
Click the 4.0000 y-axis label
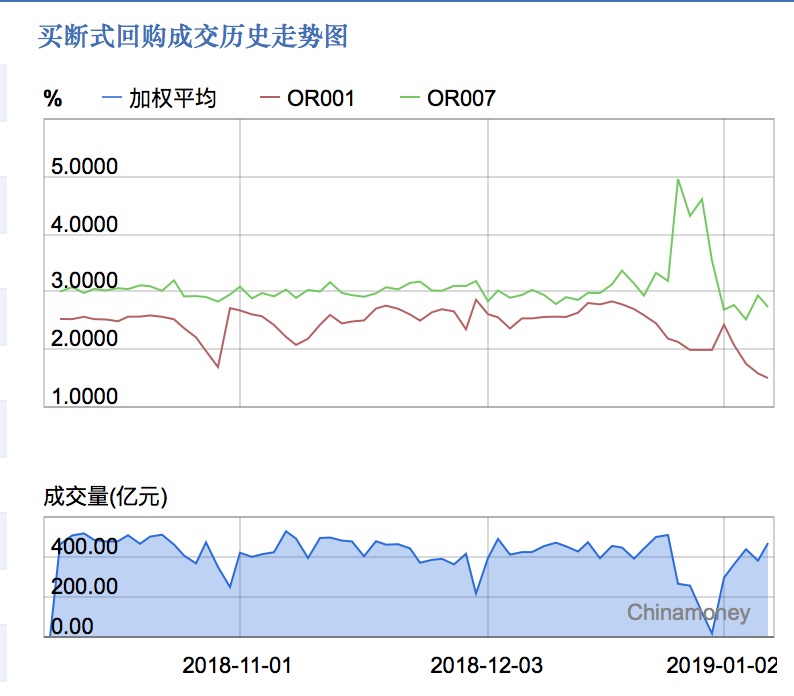tap(84, 224)
